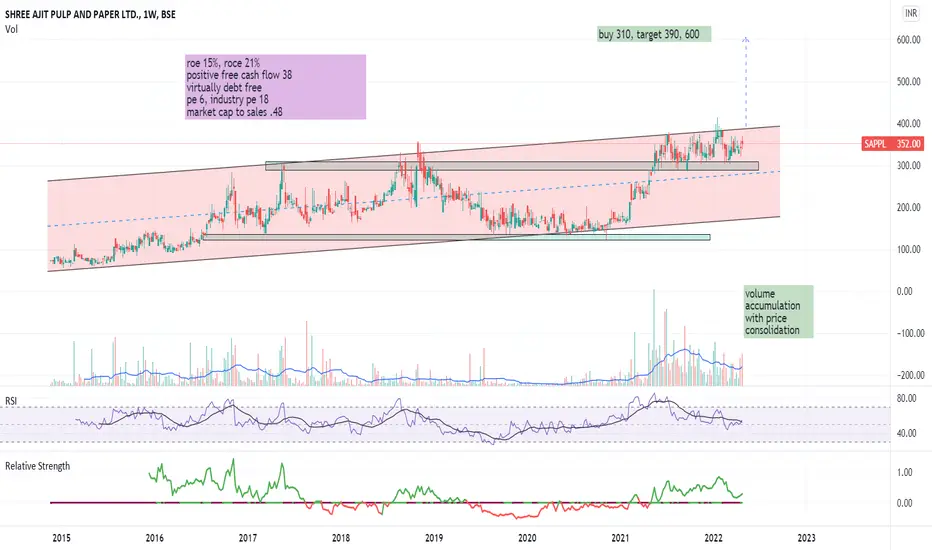Click the 2015 time axis label
The width and height of the screenshot is (932, 550).
tap(61, 538)
